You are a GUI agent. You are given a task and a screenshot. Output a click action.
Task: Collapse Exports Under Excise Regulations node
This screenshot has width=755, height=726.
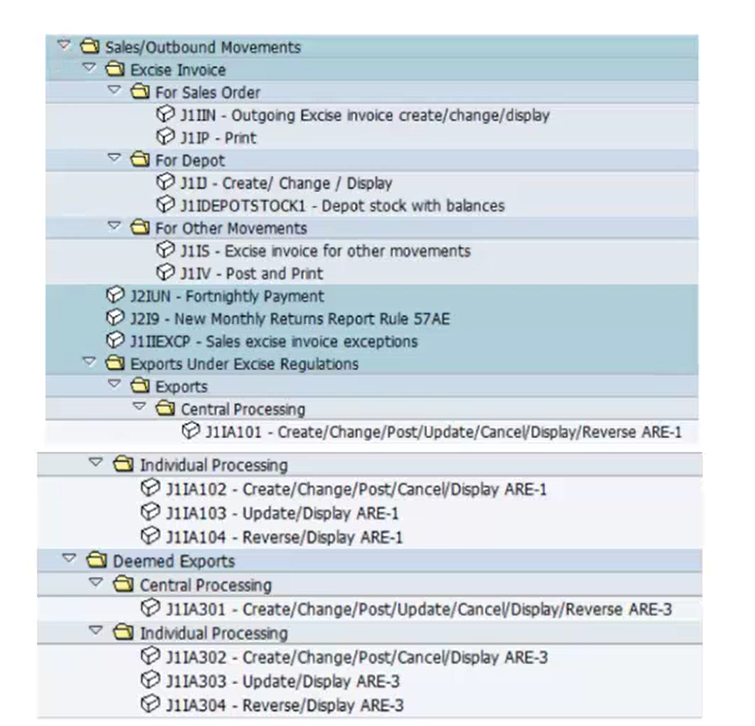click(x=89, y=361)
